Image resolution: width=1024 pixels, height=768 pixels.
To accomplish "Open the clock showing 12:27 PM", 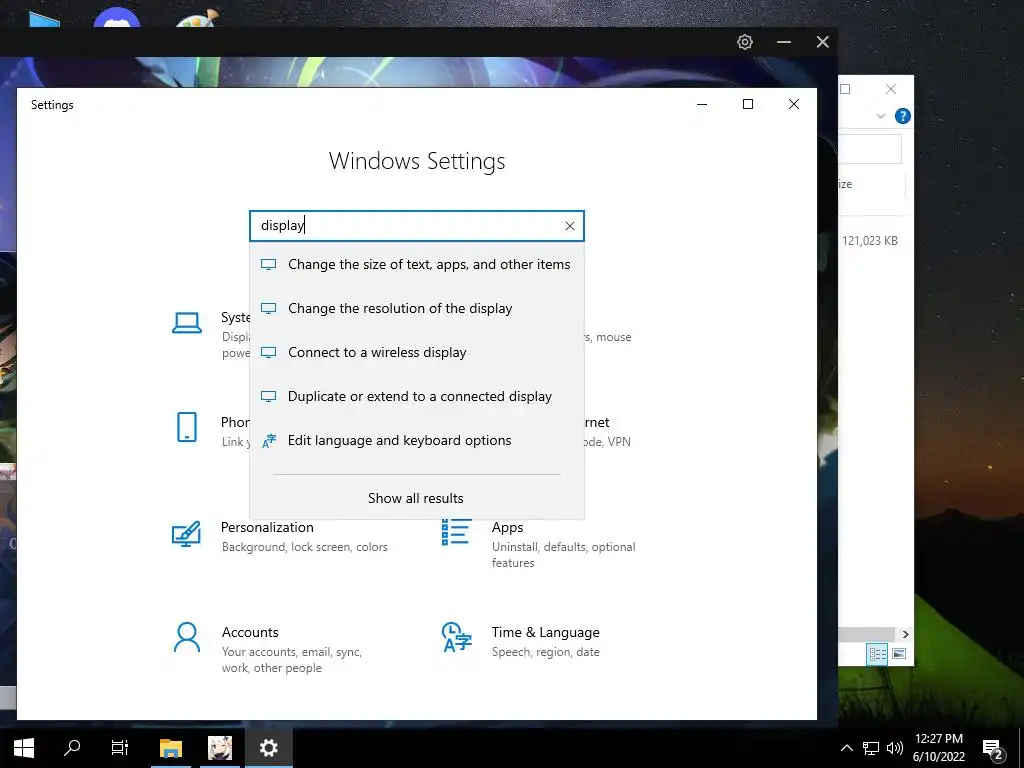I will (x=938, y=748).
